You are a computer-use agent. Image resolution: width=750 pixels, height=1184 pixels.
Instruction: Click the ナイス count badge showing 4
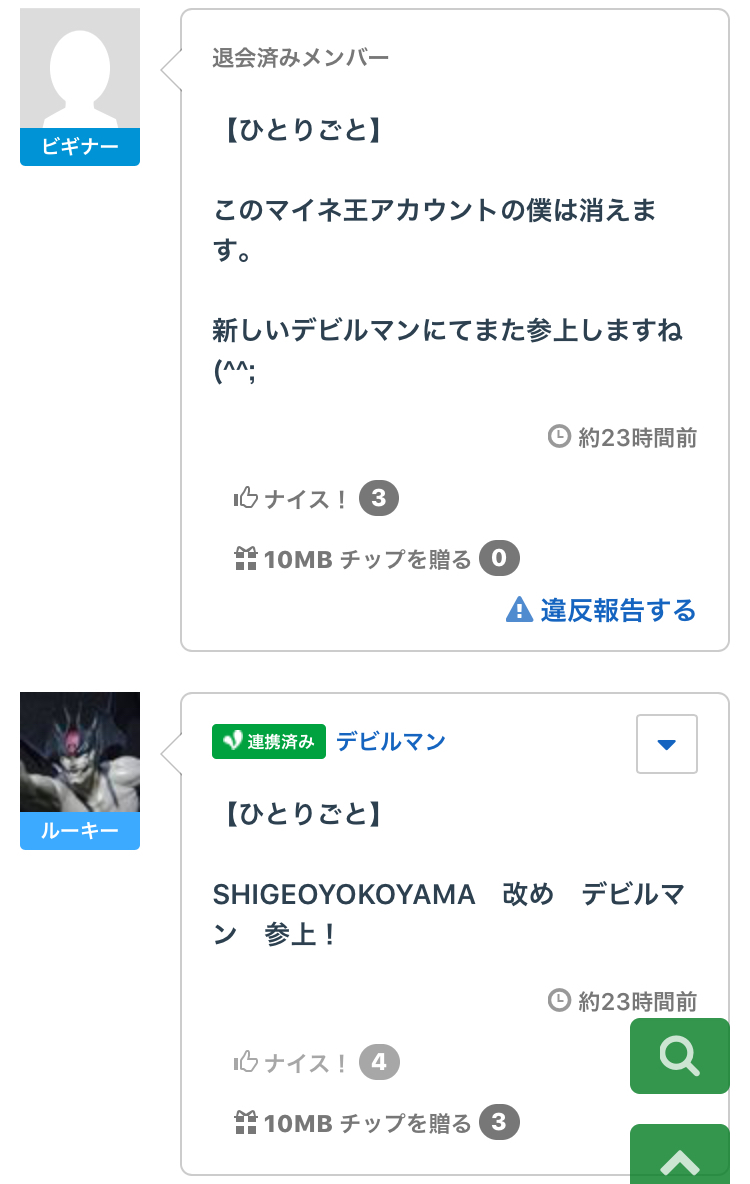click(379, 1062)
